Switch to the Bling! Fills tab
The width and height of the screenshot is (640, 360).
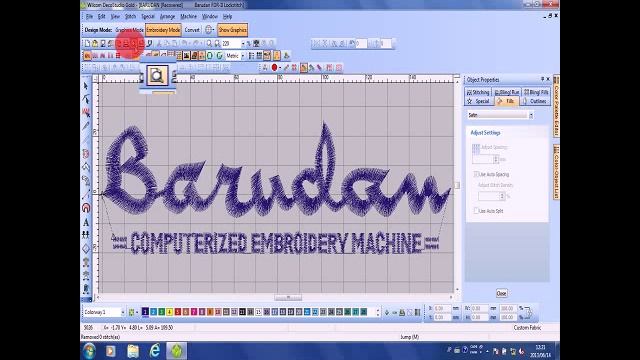point(536,93)
